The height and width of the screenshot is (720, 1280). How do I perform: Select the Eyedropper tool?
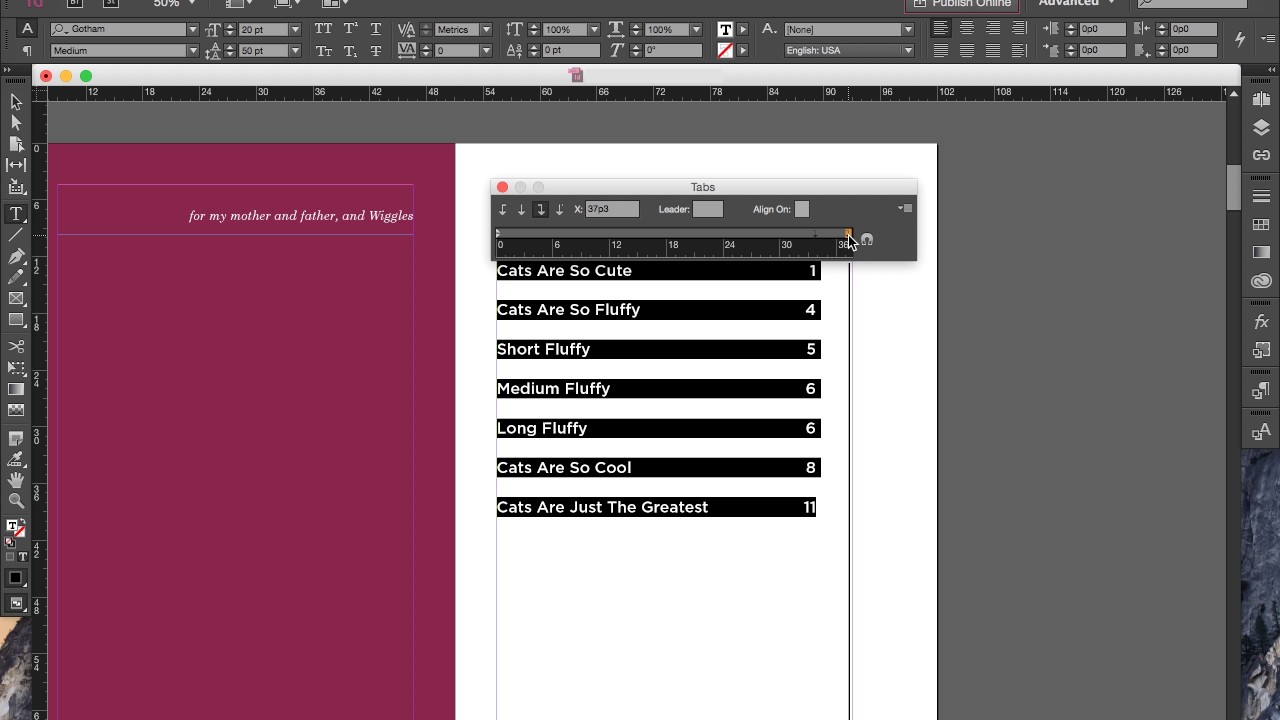click(x=16, y=459)
